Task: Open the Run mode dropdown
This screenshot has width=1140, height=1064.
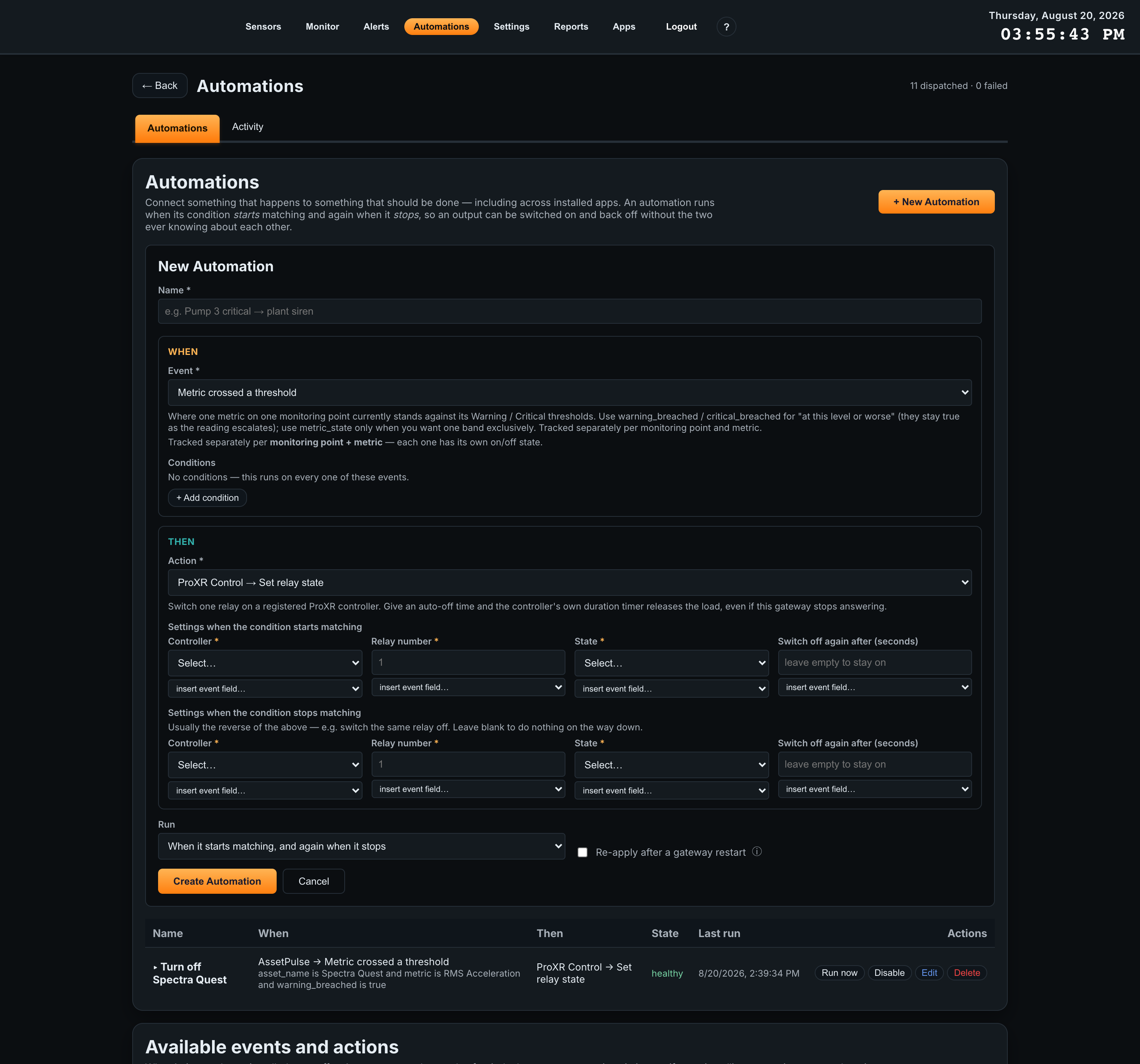Action: tap(361, 846)
